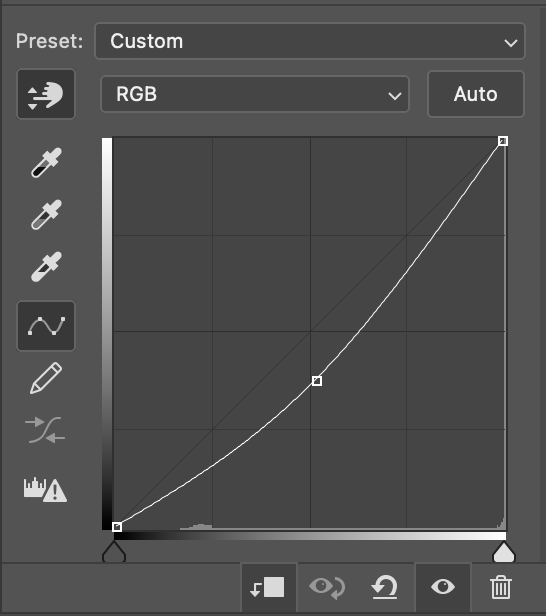The width and height of the screenshot is (546, 616).
Task: Open the Preset dropdown showing Custom
Action: [310, 41]
